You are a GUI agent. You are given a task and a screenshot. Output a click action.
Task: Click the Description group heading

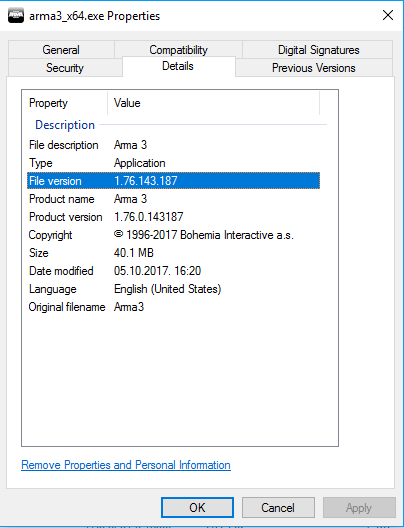65,125
